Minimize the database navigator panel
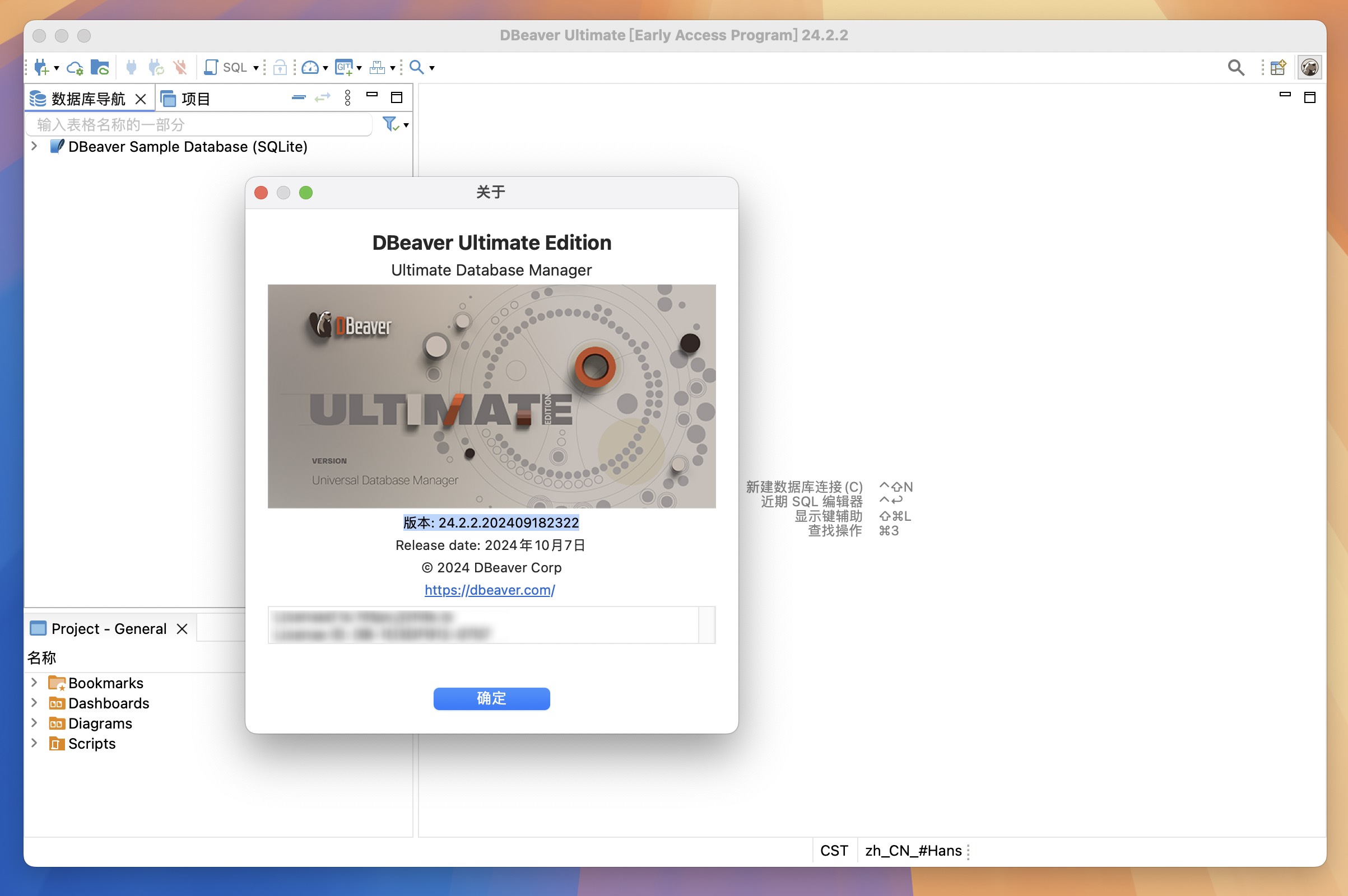The width and height of the screenshot is (1348, 896). pos(372,95)
